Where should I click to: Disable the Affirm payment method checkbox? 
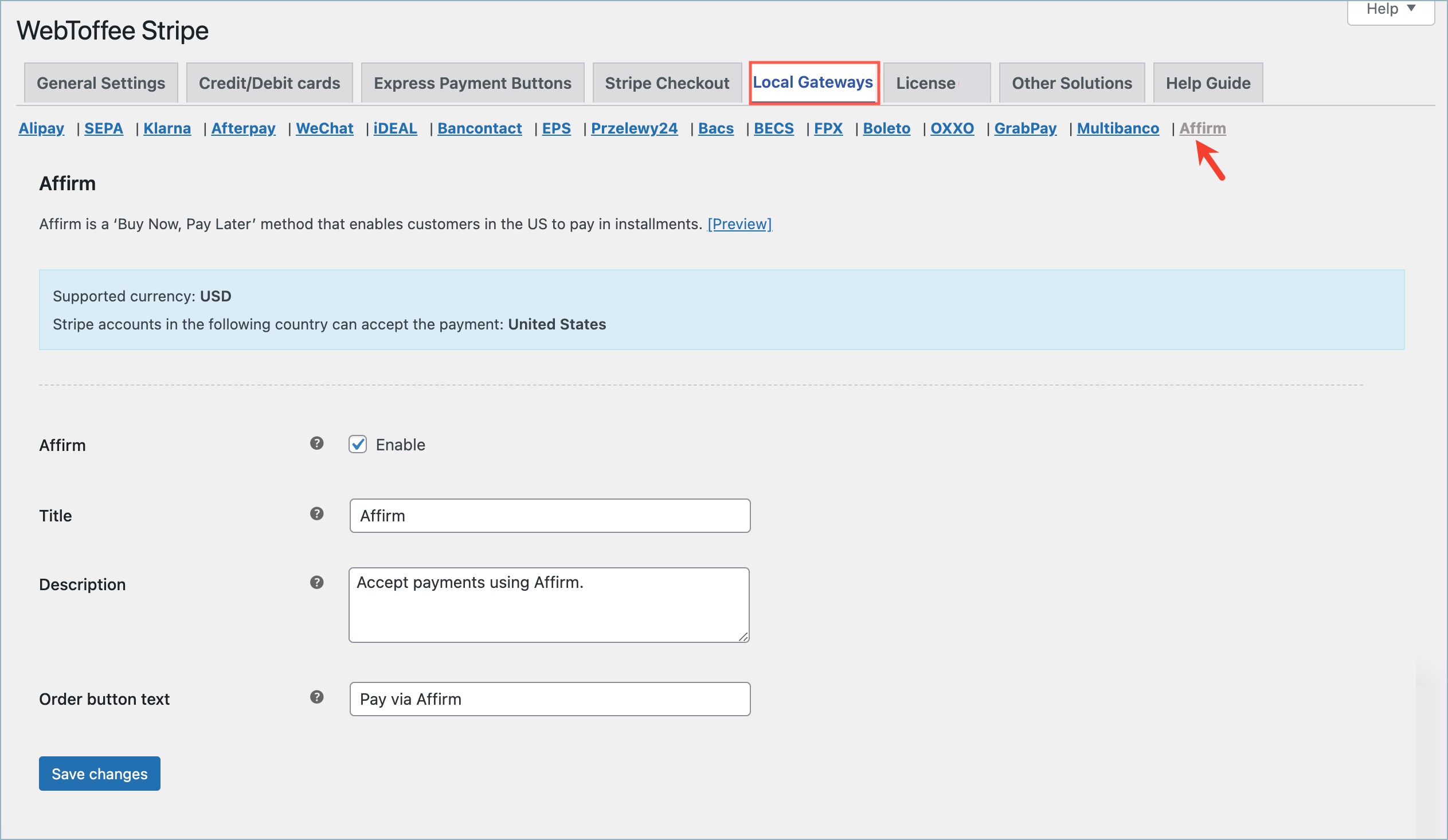[x=357, y=444]
